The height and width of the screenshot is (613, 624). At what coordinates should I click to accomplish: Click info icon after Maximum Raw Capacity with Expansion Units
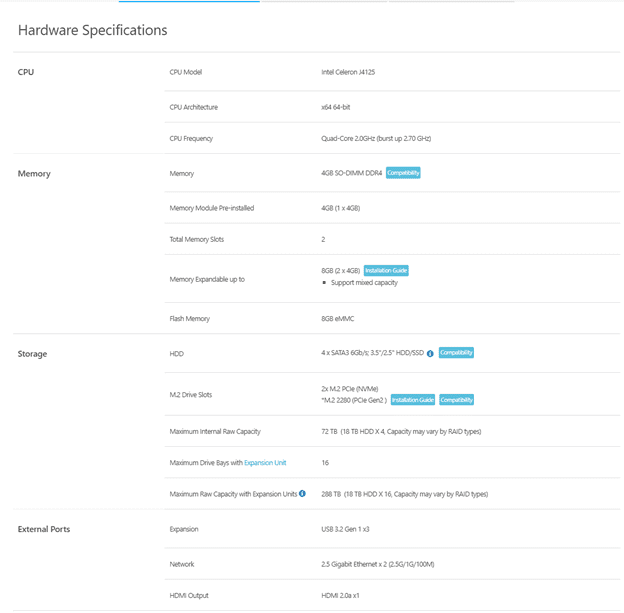coord(302,494)
